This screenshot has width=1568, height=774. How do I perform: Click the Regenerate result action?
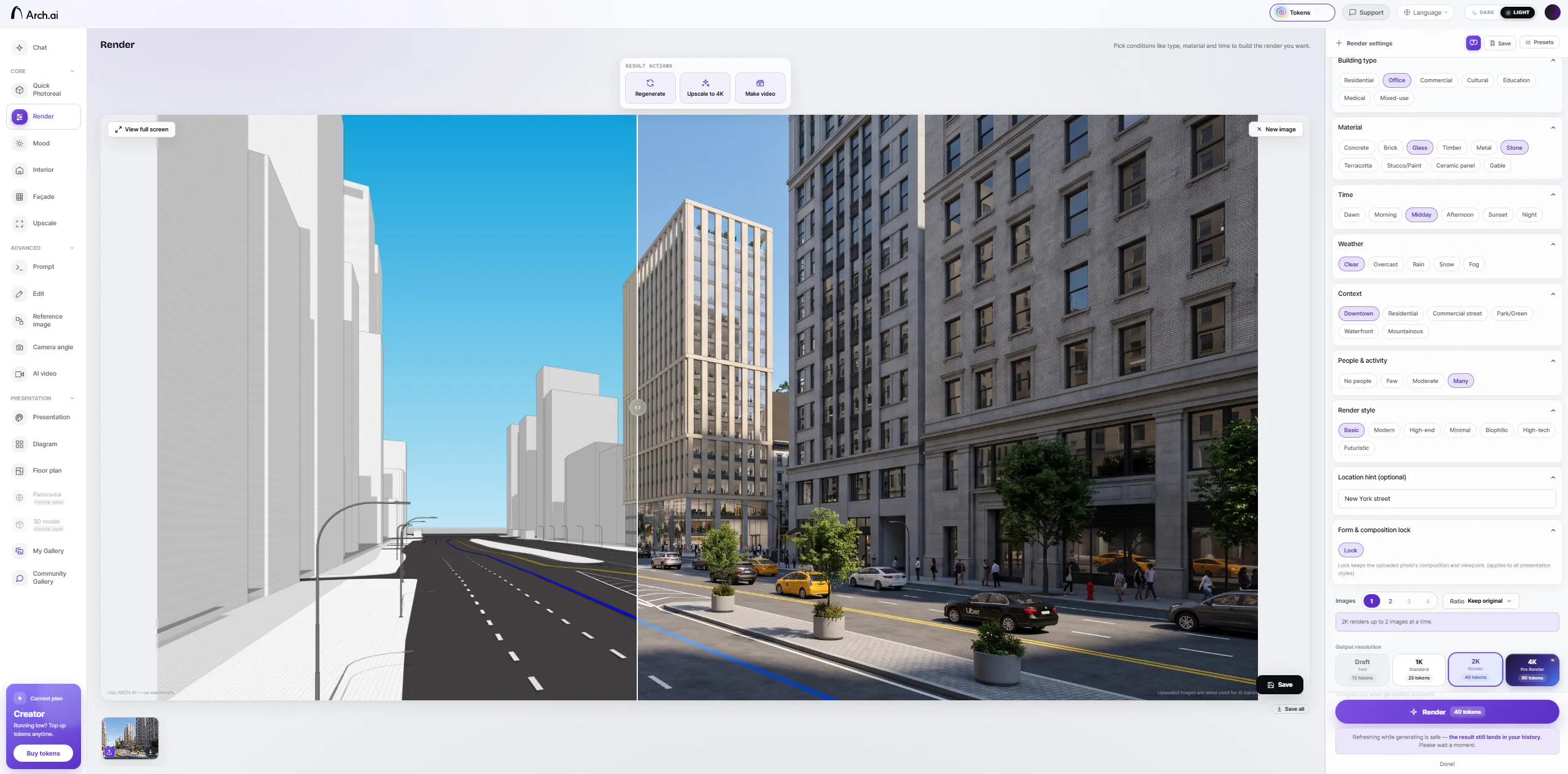coord(650,88)
